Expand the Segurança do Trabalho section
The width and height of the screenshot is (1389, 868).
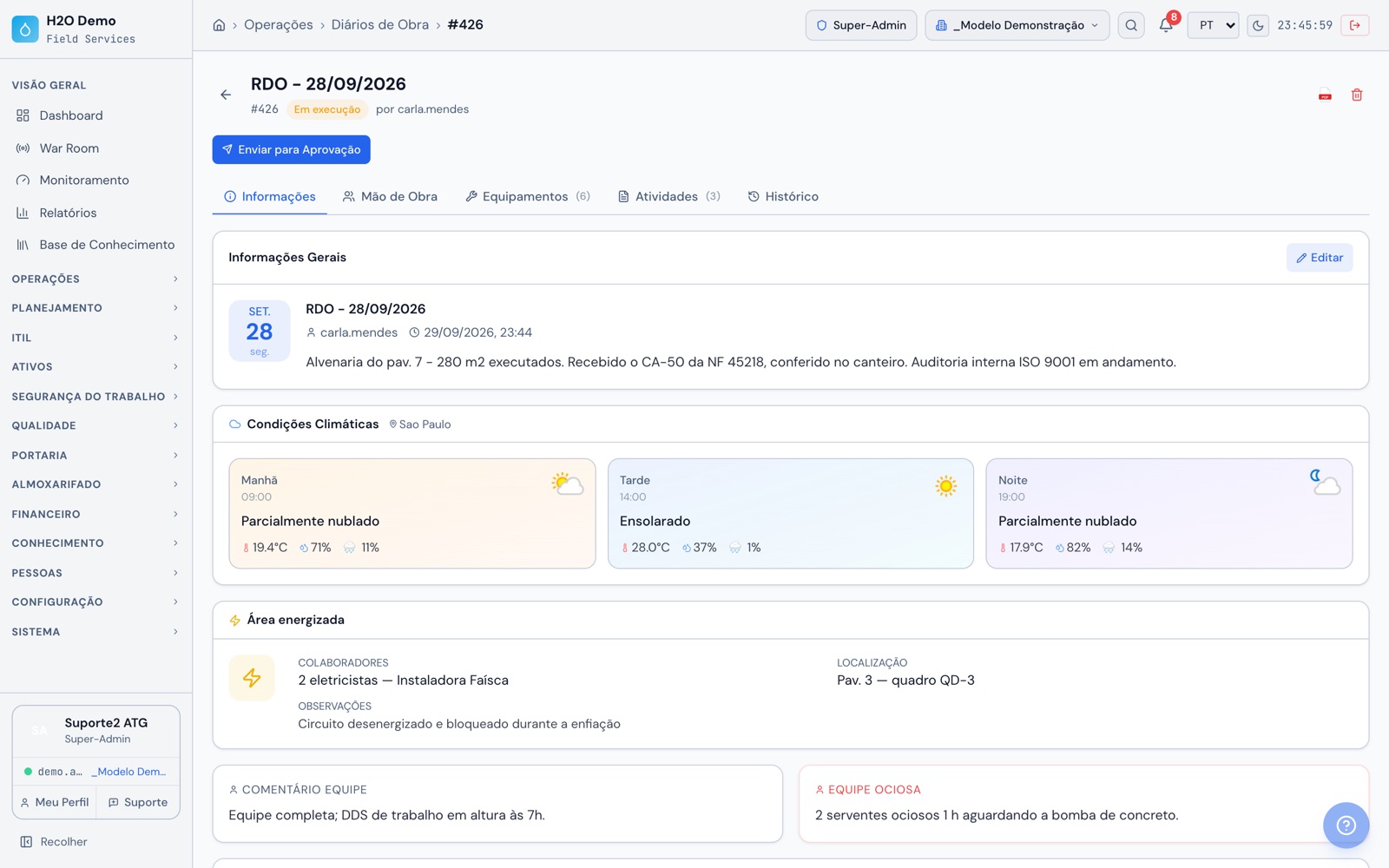[95, 397]
